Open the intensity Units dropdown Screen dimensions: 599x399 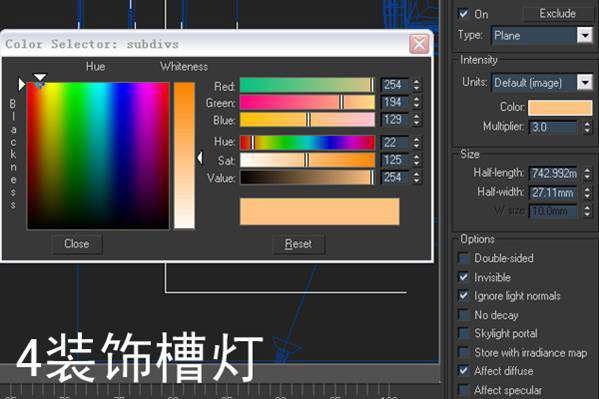click(x=585, y=83)
